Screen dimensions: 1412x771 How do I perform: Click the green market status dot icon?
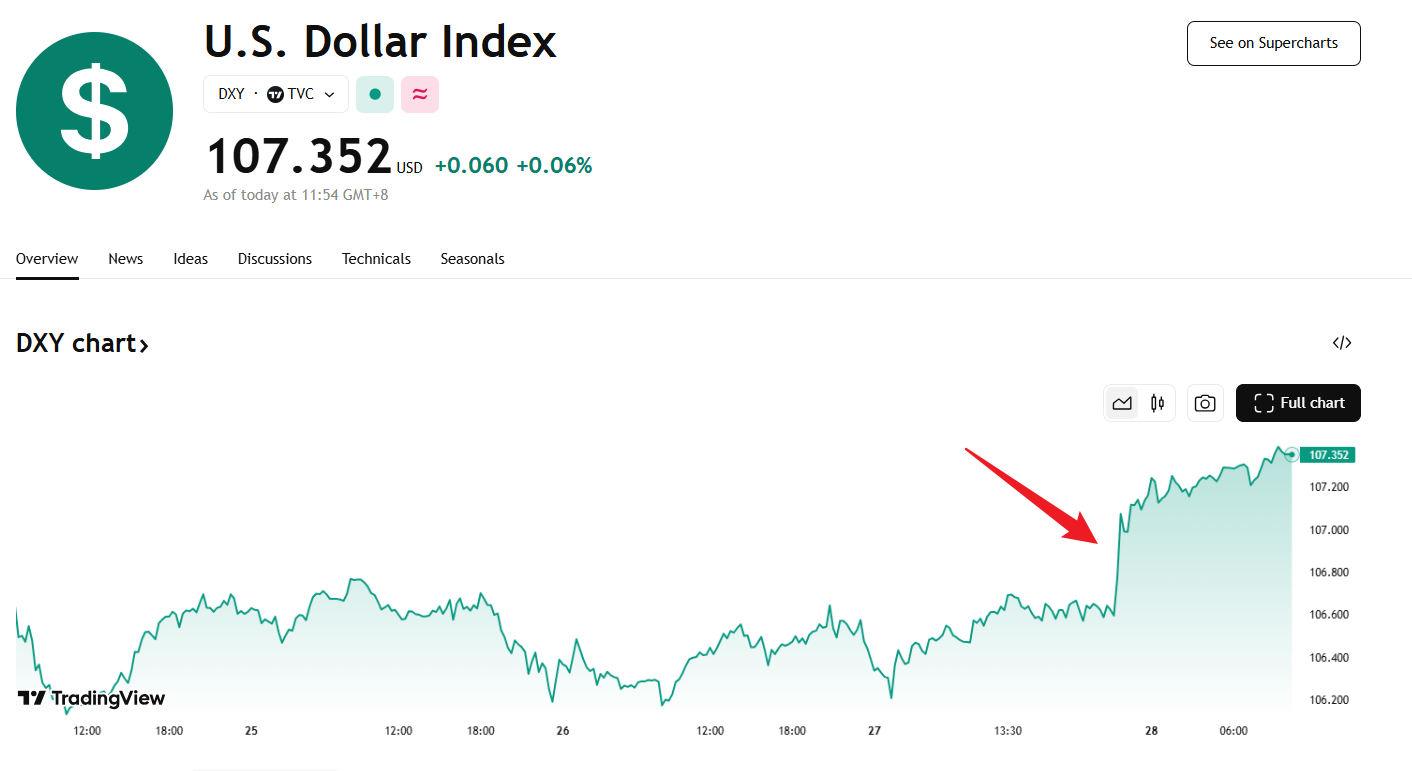coord(375,94)
